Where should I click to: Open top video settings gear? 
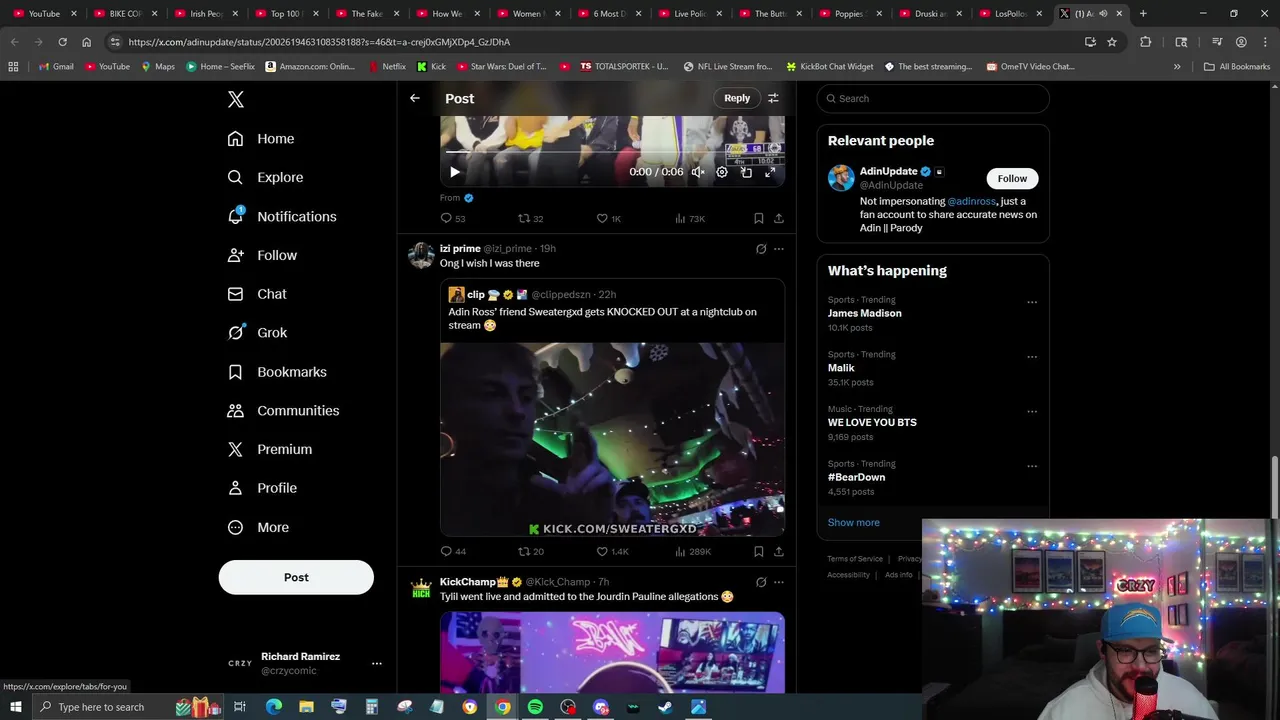coord(722,172)
